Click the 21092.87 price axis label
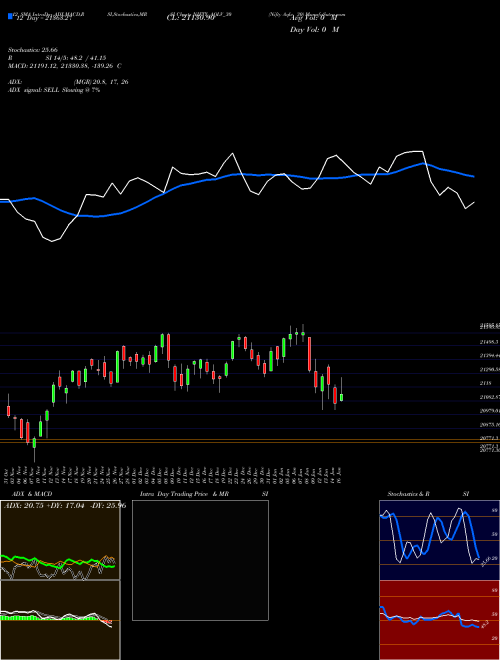The width and height of the screenshot is (500, 660). pyautogui.click(x=489, y=397)
